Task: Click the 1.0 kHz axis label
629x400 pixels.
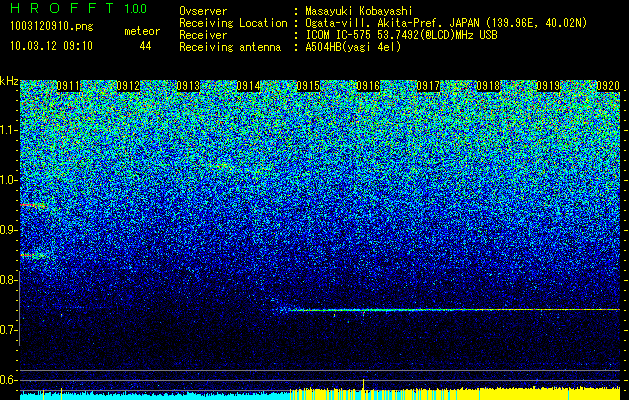Action: point(8,180)
